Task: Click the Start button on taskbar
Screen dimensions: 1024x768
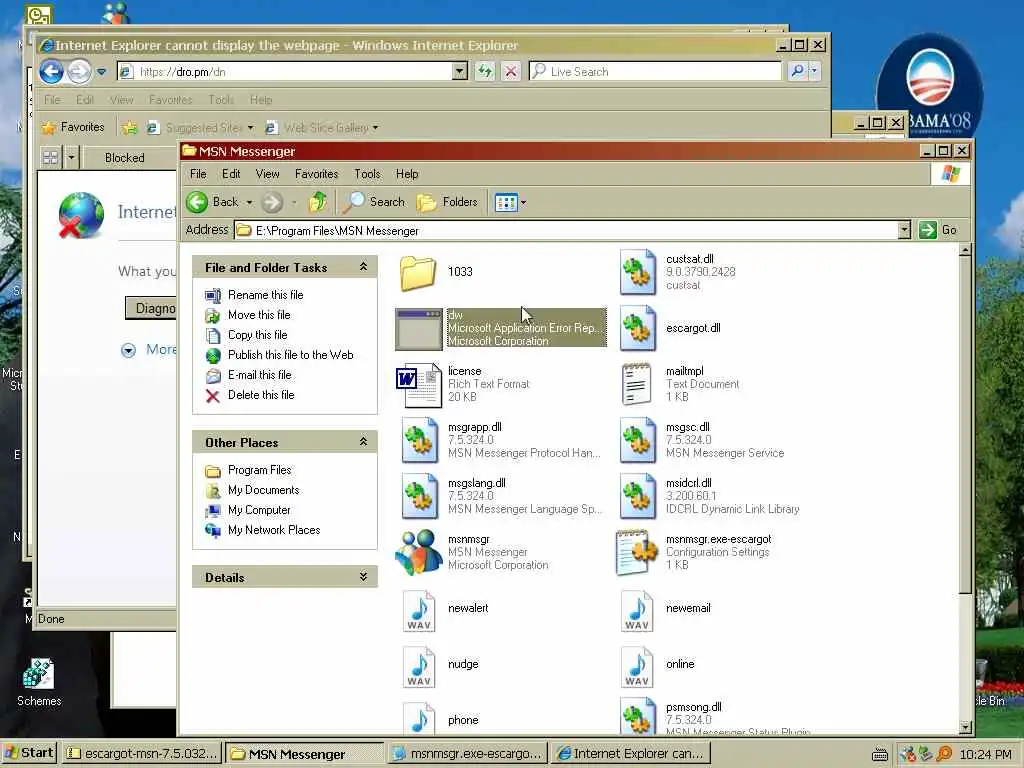Action: tap(29, 753)
